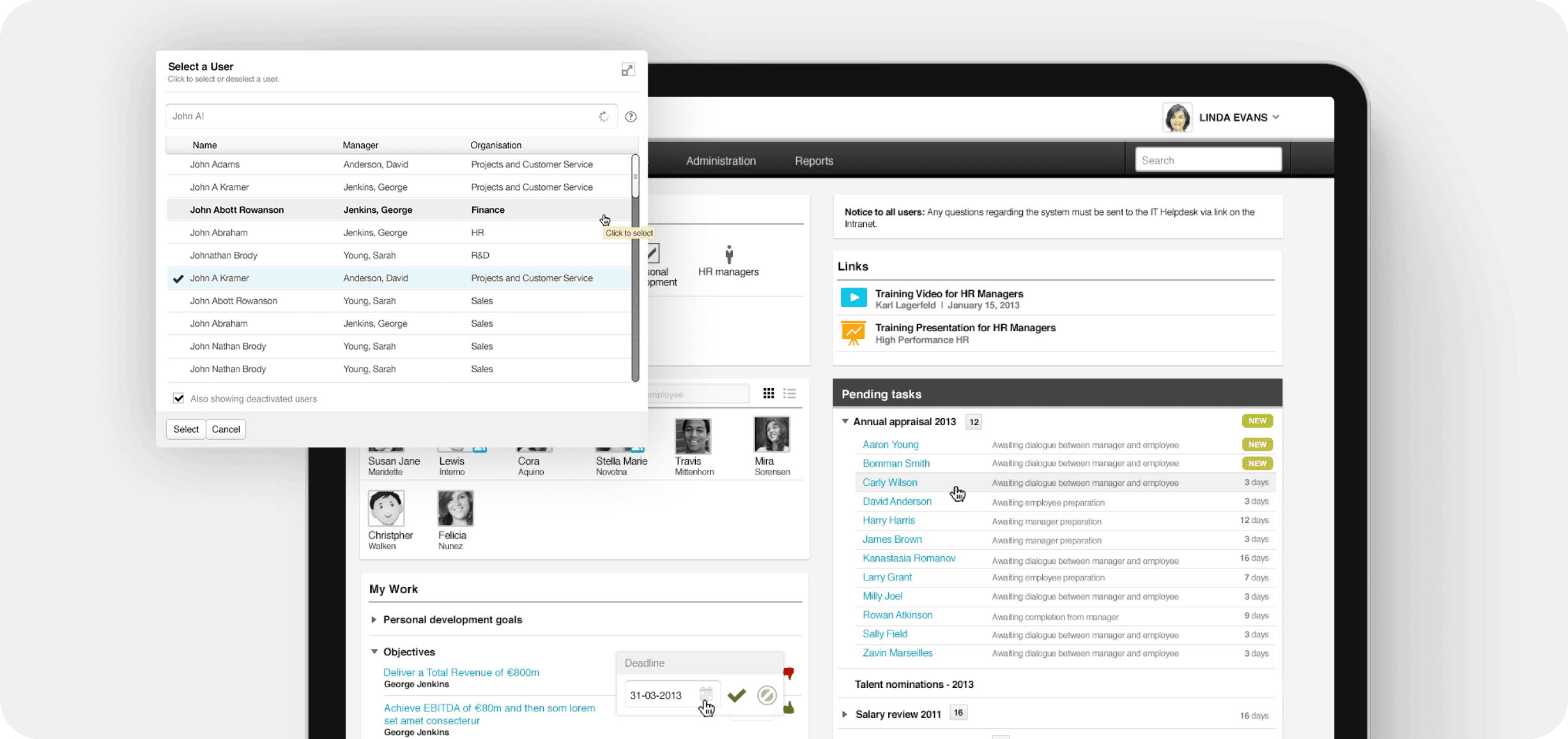This screenshot has width=1568, height=739.
Task: Switch employees to list view
Action: coord(790,393)
